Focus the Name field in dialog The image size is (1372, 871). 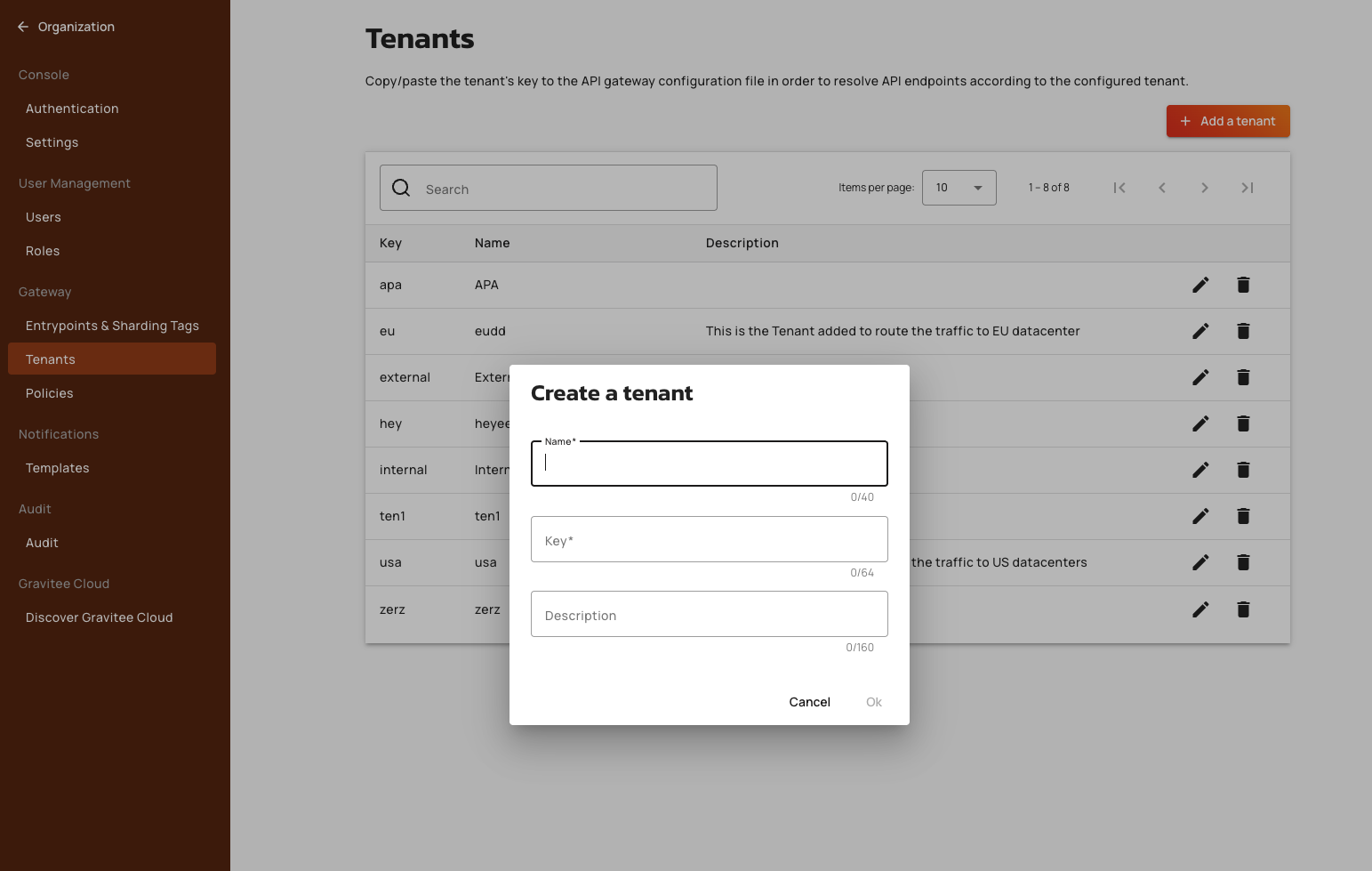pyautogui.click(x=709, y=464)
